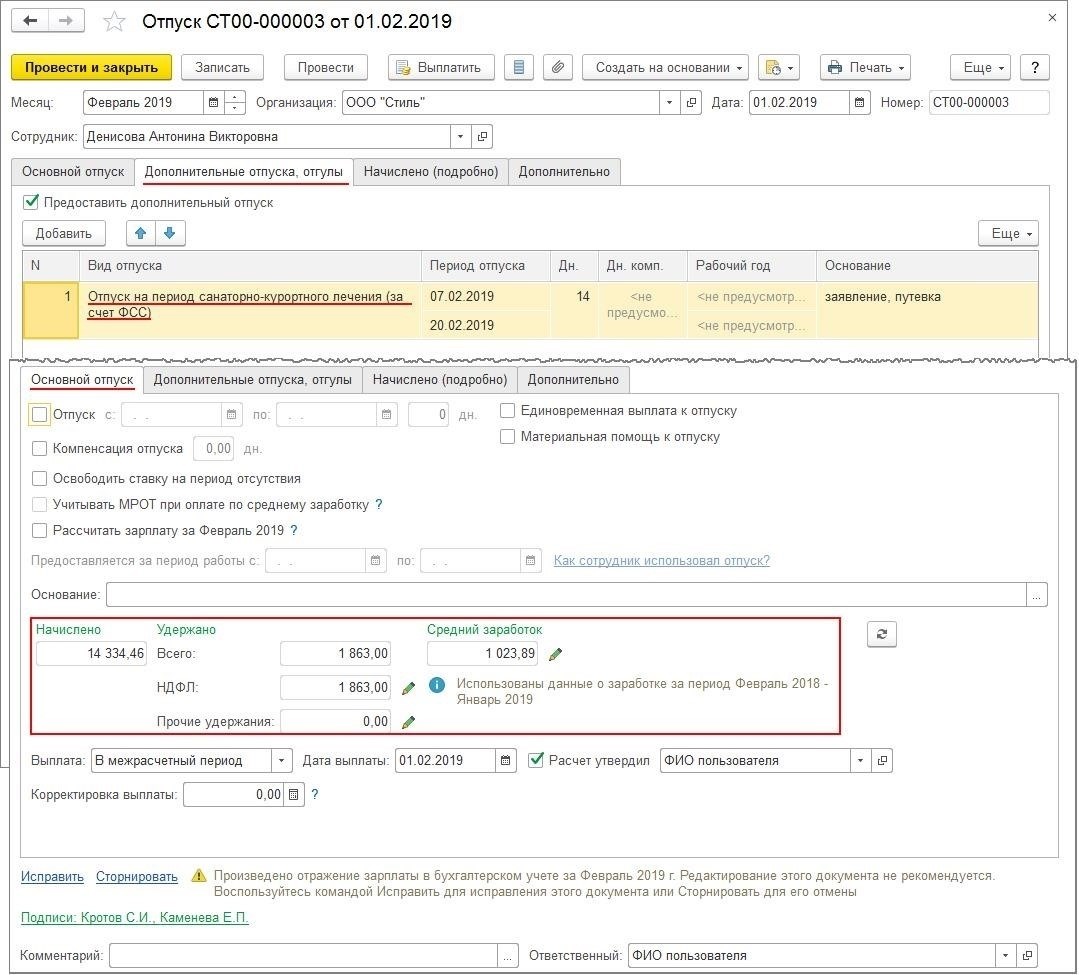The height and width of the screenshot is (975, 1079).
Task: Follow the Исправить link
Action: pyautogui.click(x=52, y=877)
